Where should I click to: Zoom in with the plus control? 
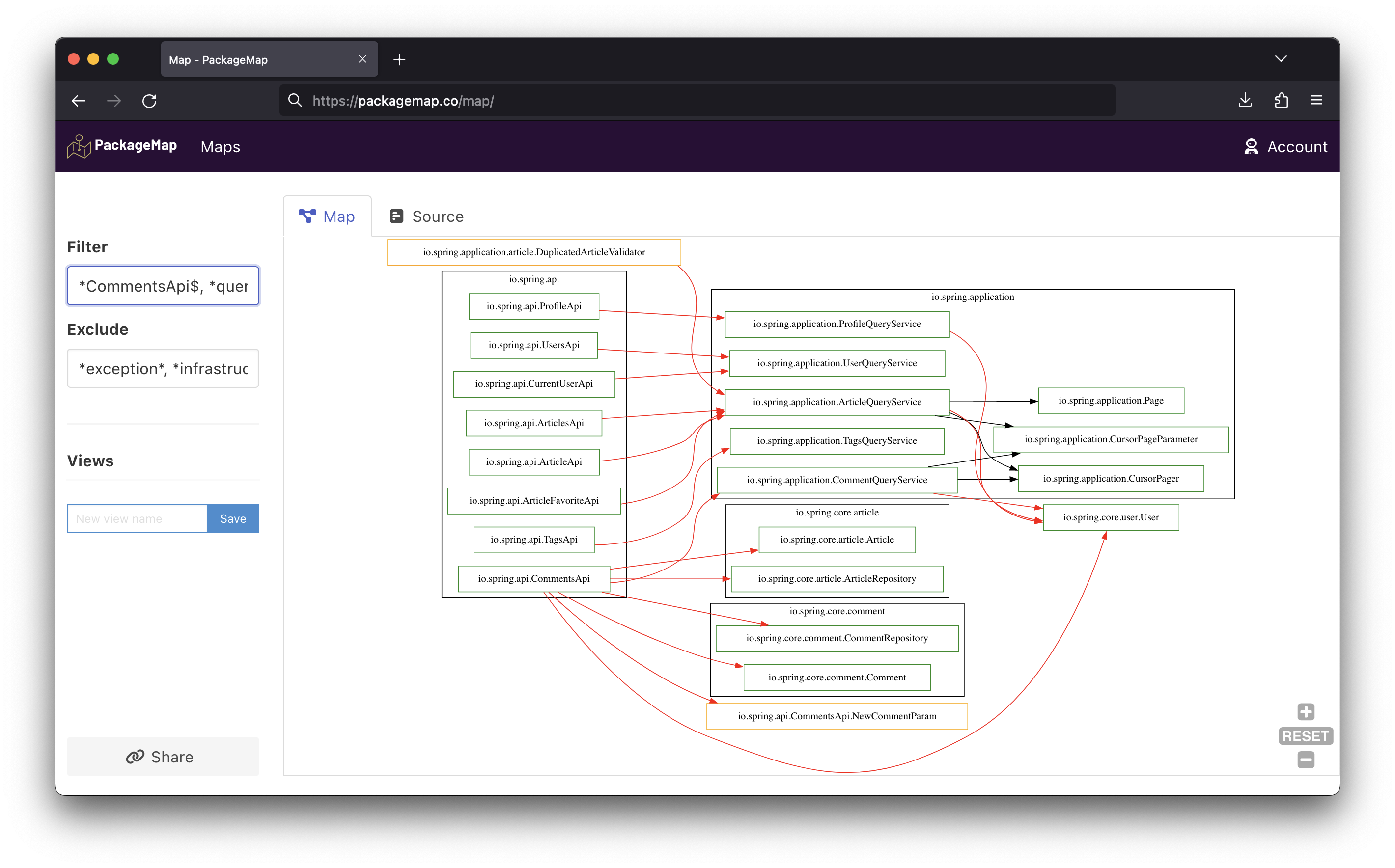1306,712
